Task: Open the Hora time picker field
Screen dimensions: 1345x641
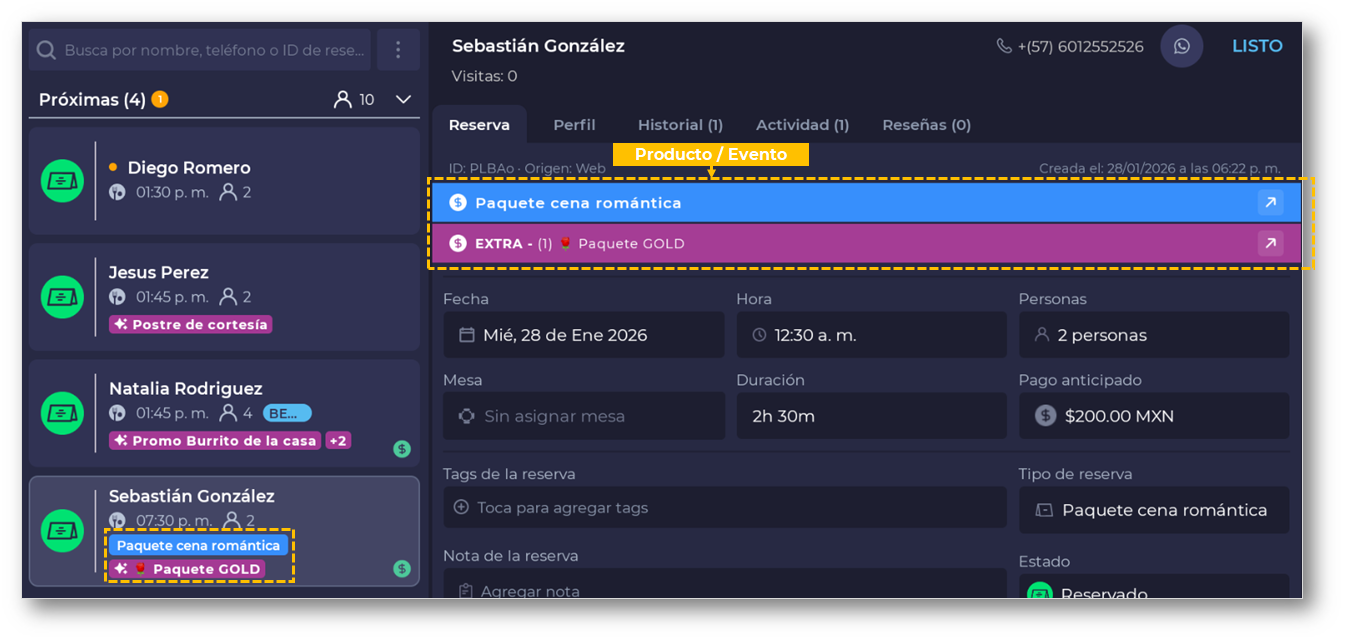Action: coord(871,335)
